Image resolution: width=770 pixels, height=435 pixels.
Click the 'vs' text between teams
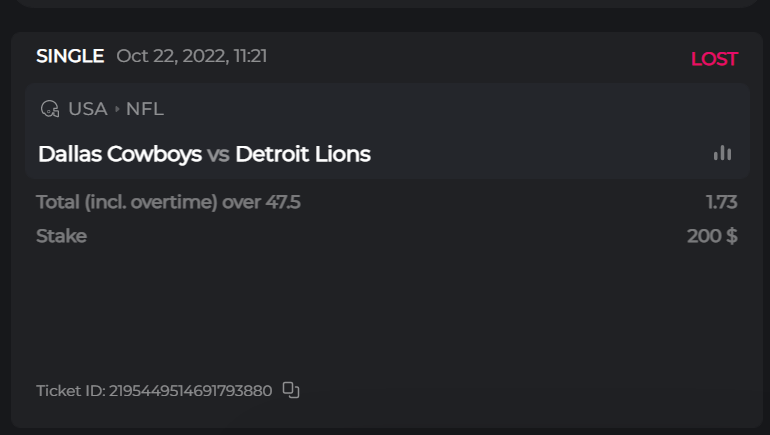tap(218, 154)
